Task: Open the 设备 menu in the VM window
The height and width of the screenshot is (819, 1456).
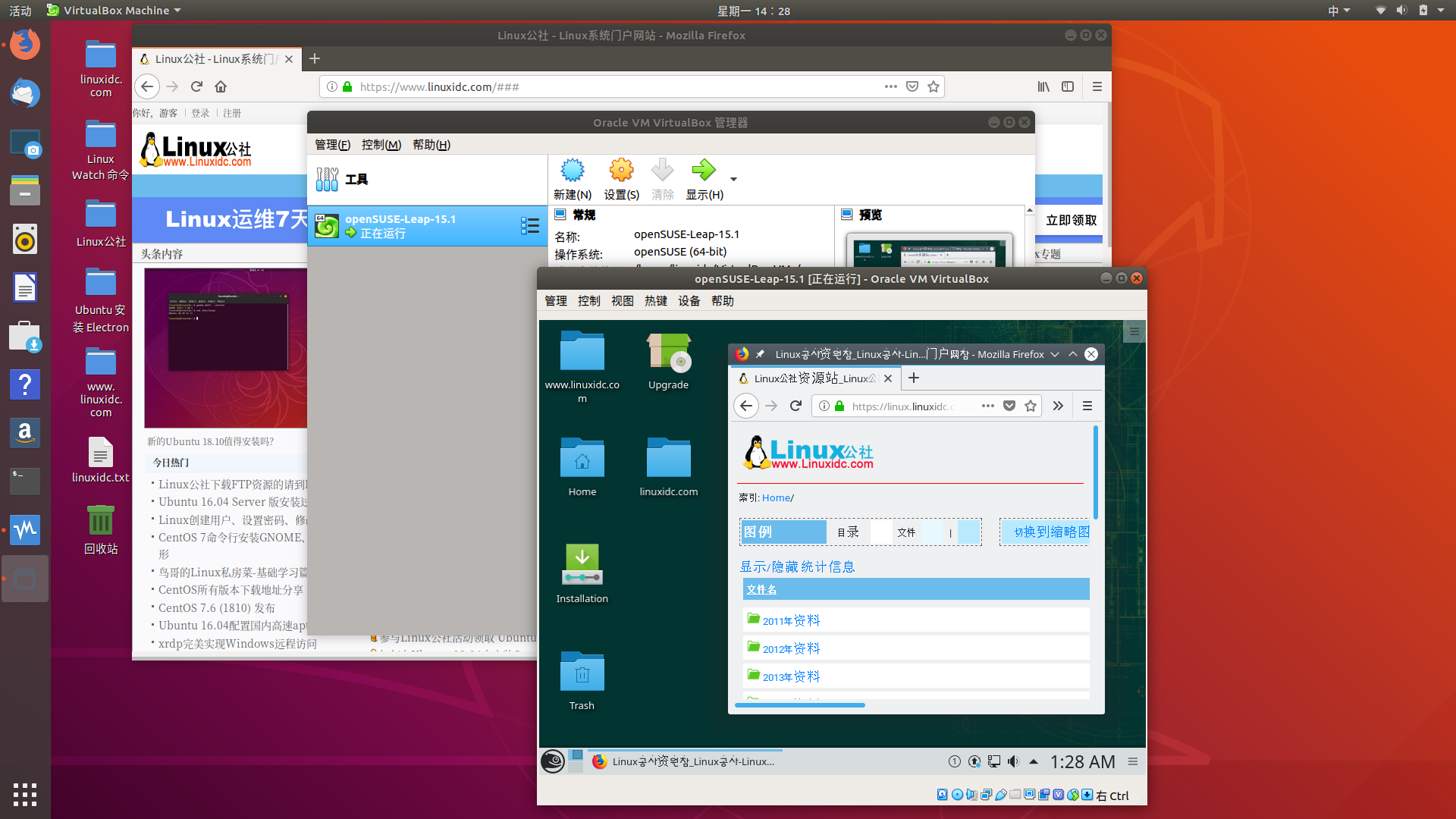Action: point(689,301)
